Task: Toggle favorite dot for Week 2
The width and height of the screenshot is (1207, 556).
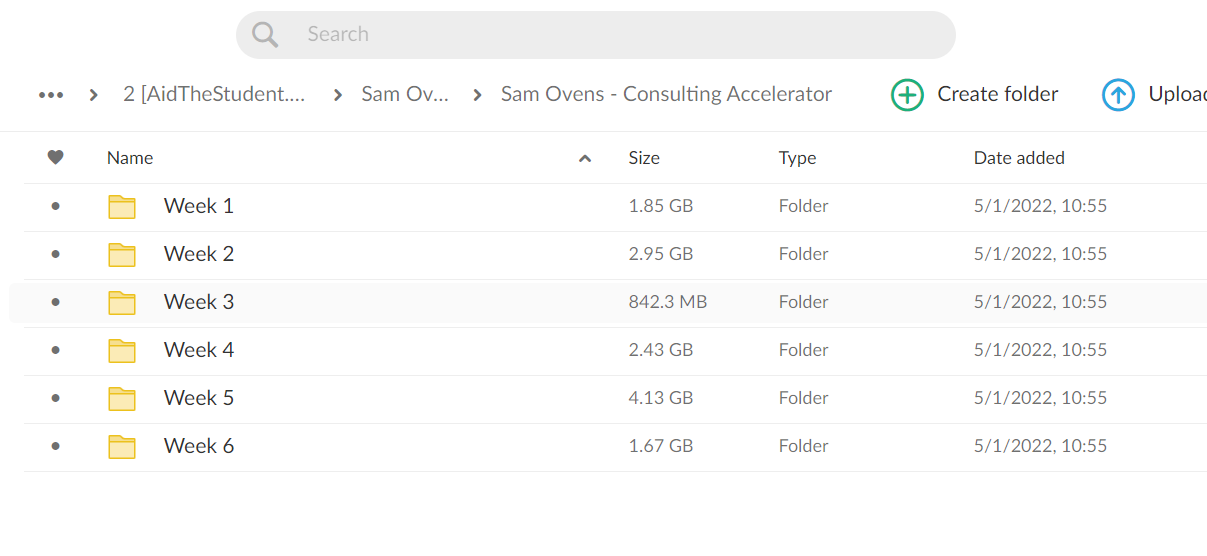Action: coord(55,254)
